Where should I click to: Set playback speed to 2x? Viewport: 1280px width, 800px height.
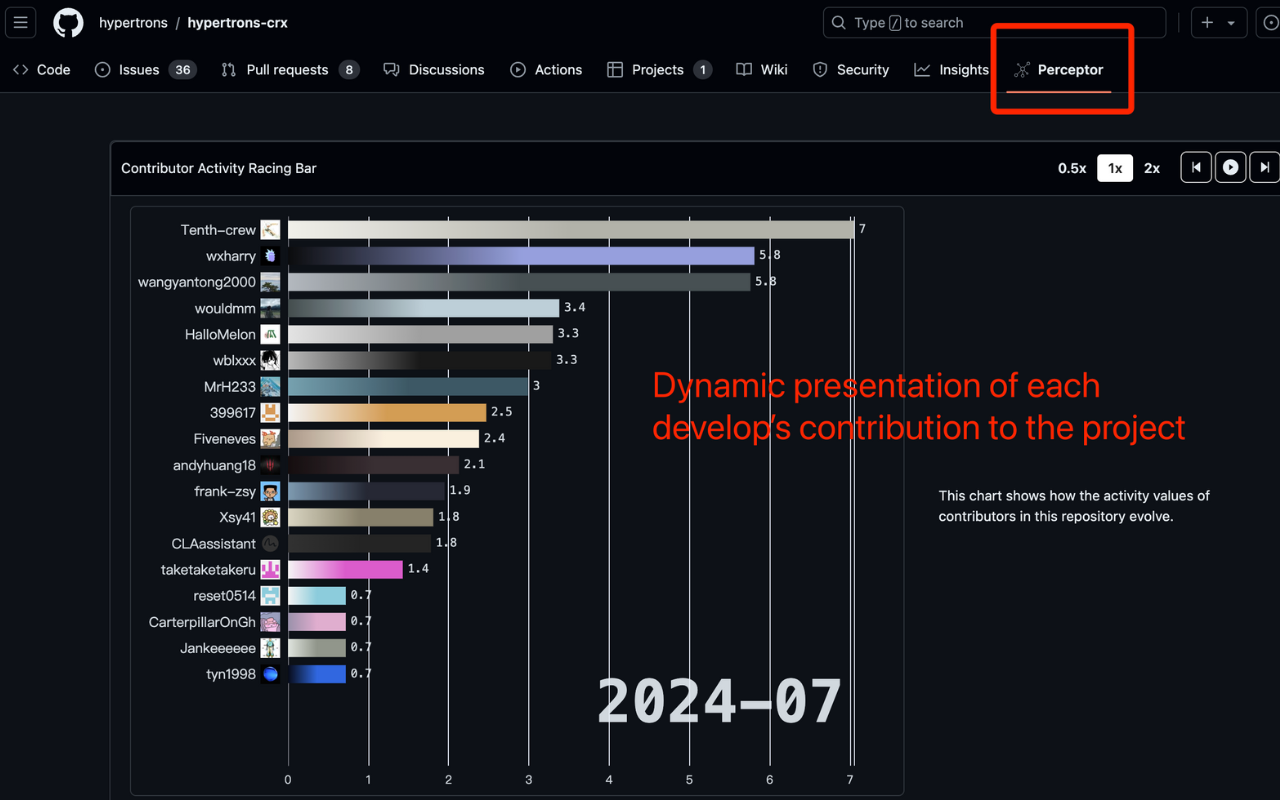pos(1152,168)
